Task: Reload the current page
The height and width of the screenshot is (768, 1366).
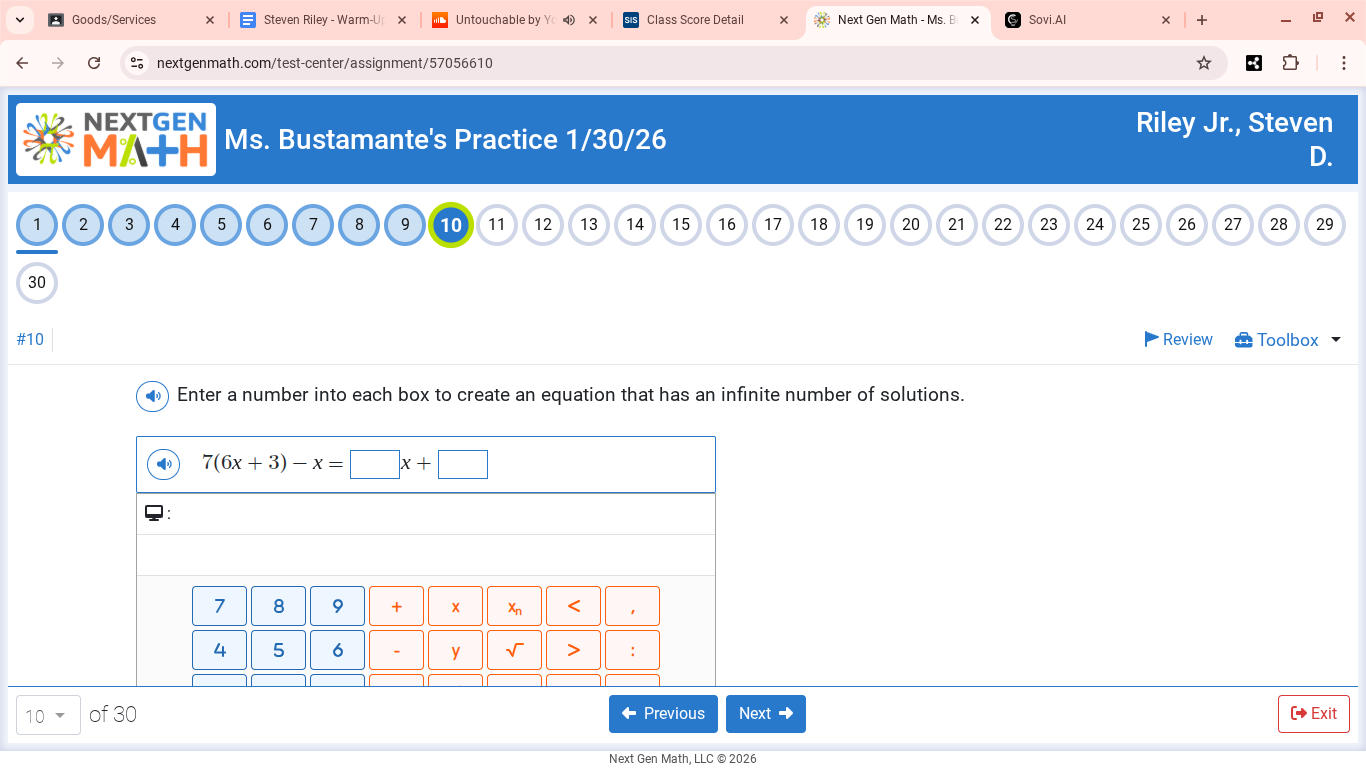Action: tap(94, 62)
